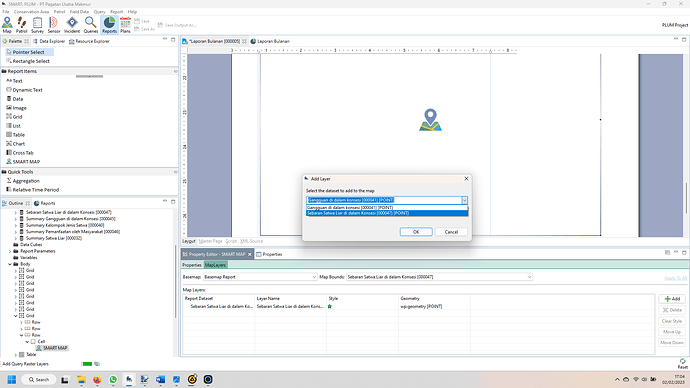Open the Patrol toolbar icon
690x388 pixels.
pos(22,25)
